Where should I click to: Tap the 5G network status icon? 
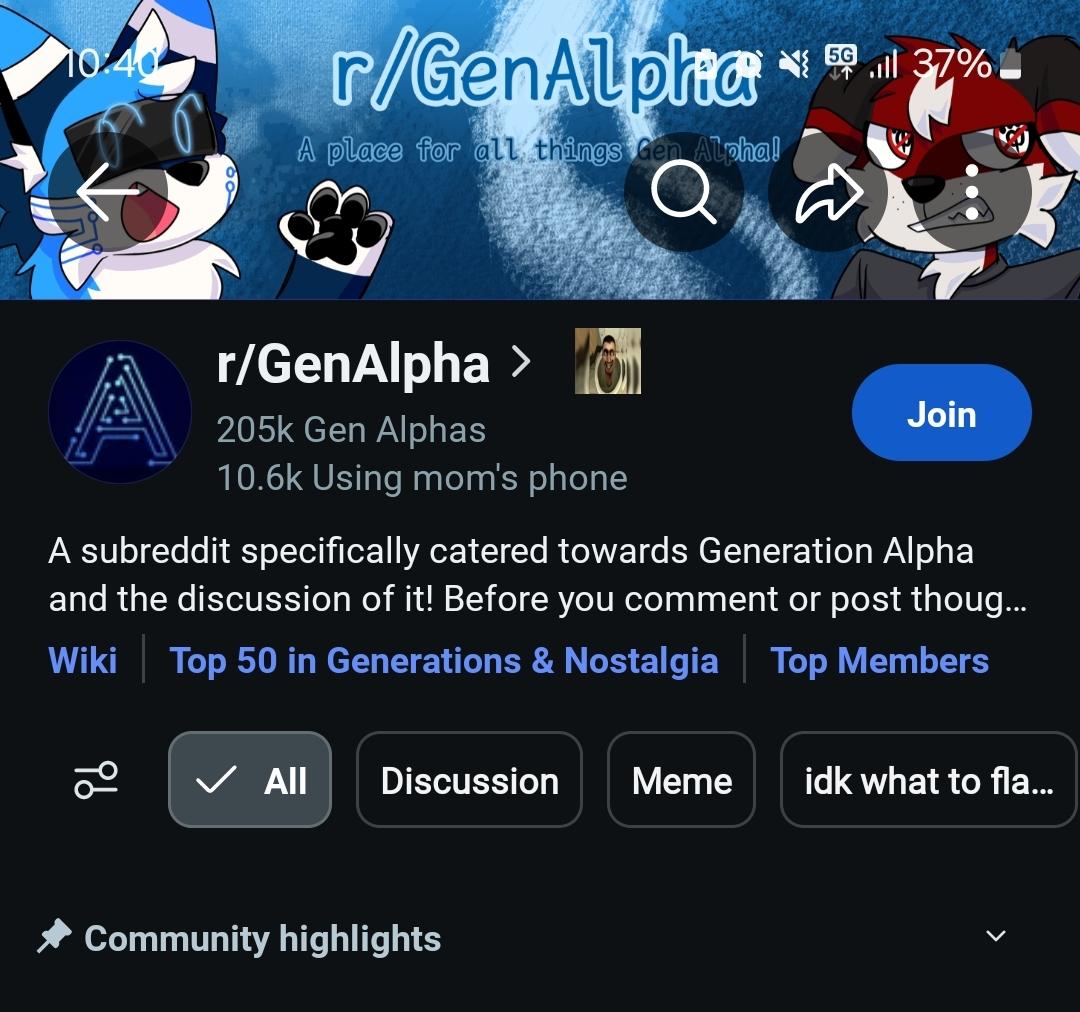pos(841,63)
